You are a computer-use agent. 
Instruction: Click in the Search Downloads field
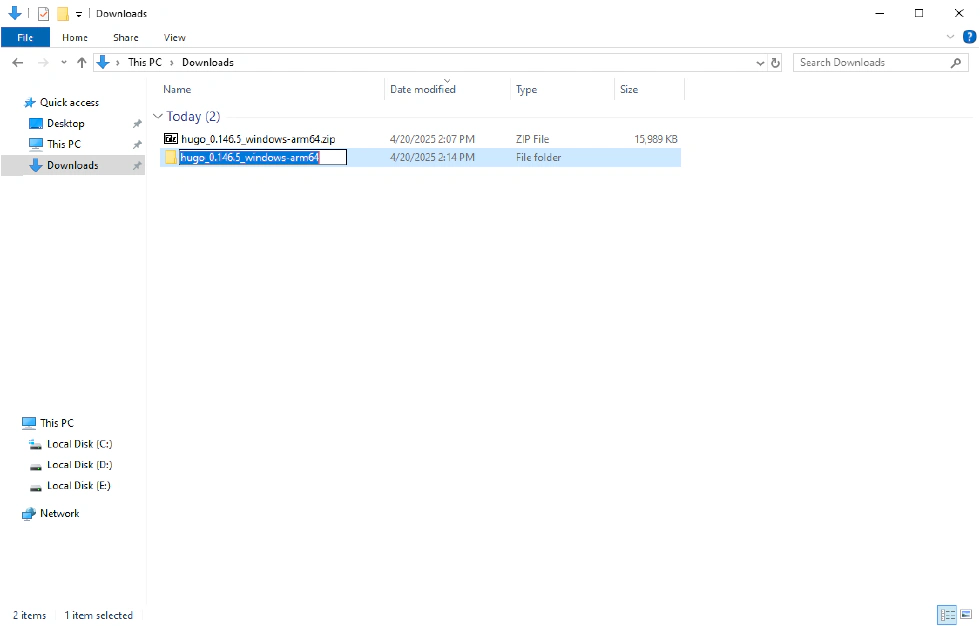pyautogui.click(x=870, y=62)
